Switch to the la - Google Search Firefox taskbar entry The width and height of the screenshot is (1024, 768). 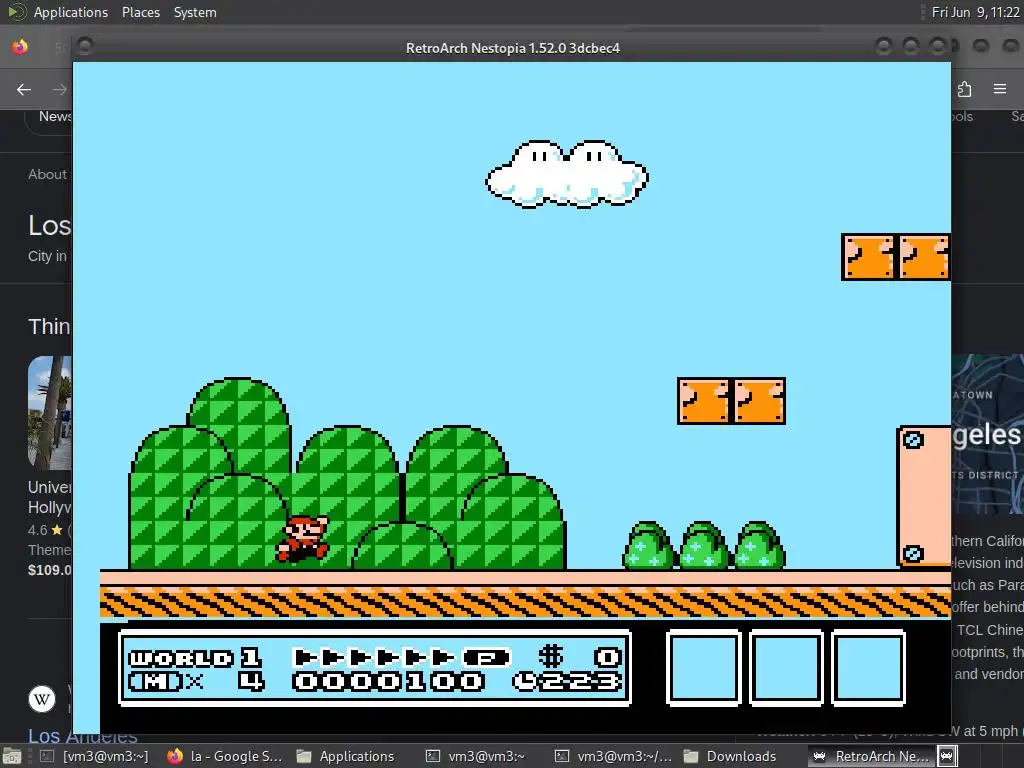point(225,756)
